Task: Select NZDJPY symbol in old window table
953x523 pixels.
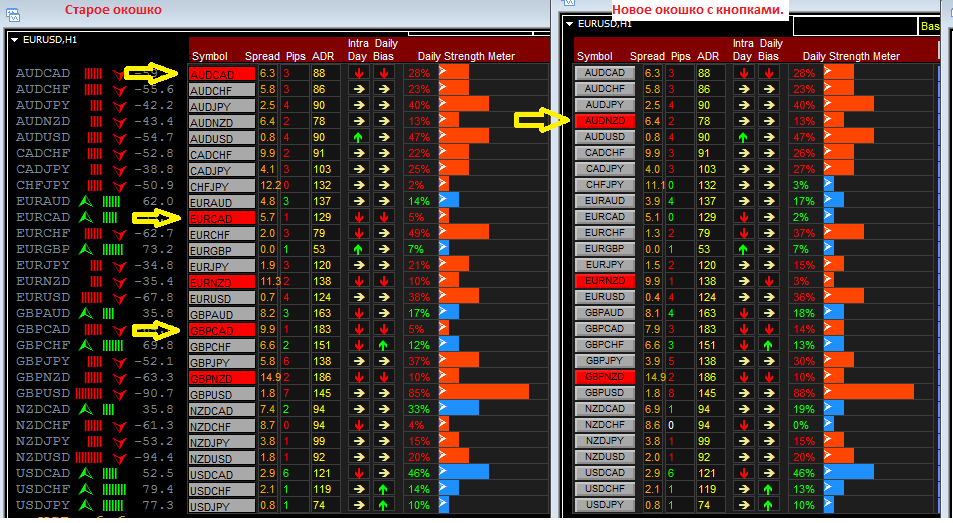Action: coord(222,442)
